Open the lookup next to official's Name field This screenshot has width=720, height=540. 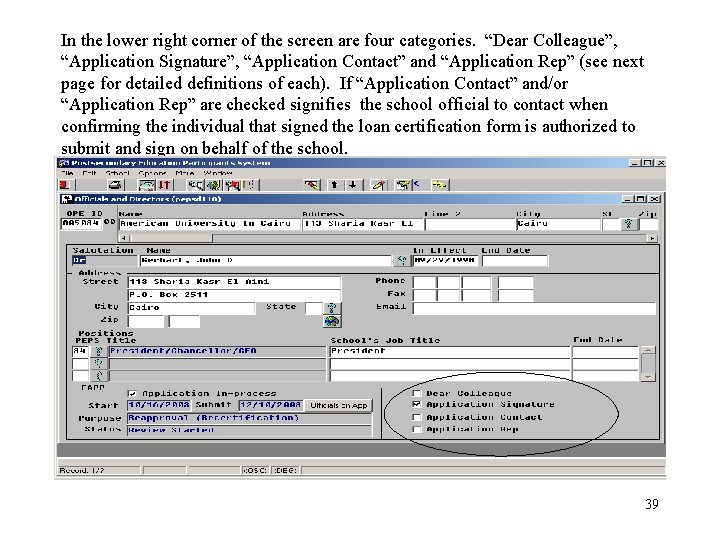[402, 260]
